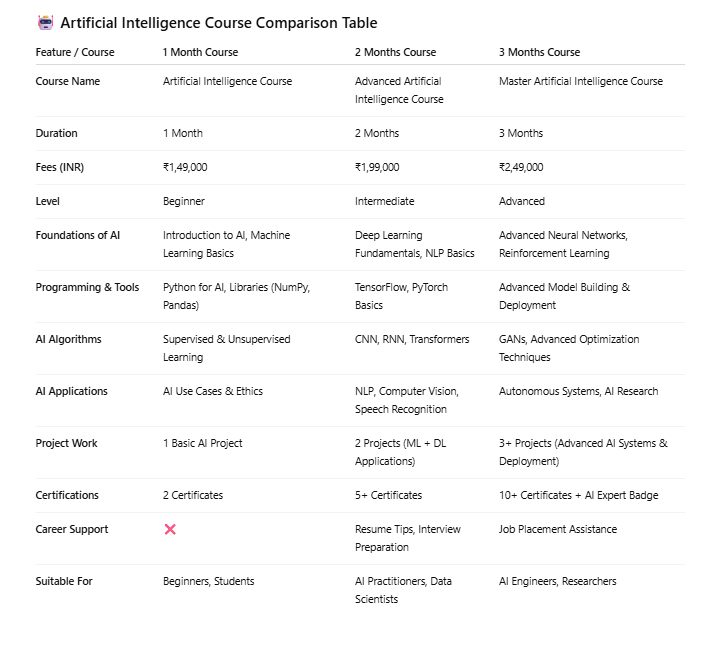Select the '1 Month Course' column header
The image size is (703, 649).
click(x=200, y=52)
